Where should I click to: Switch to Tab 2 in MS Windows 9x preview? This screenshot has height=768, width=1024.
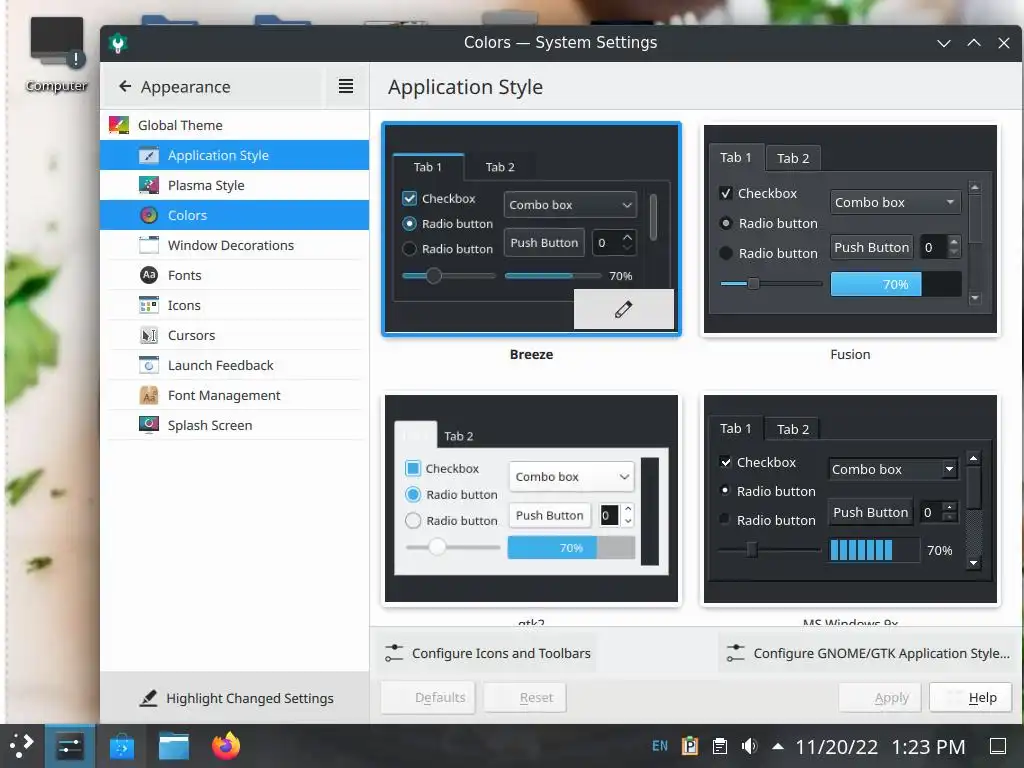(x=793, y=429)
